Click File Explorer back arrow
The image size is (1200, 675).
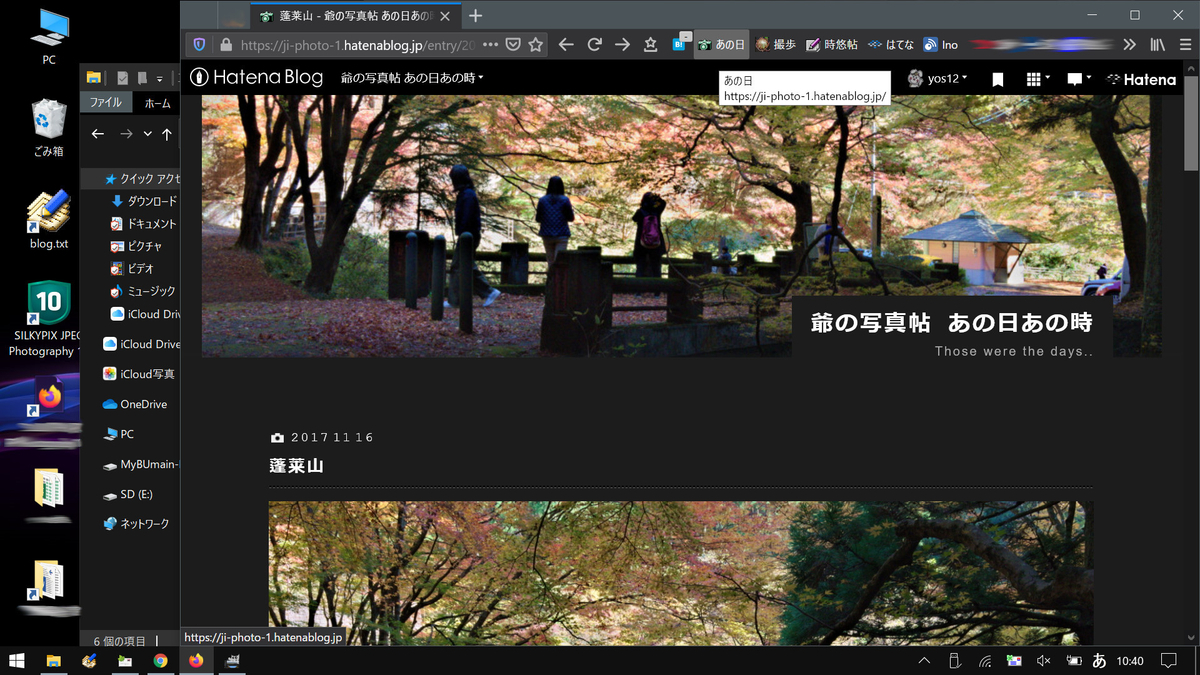98,134
